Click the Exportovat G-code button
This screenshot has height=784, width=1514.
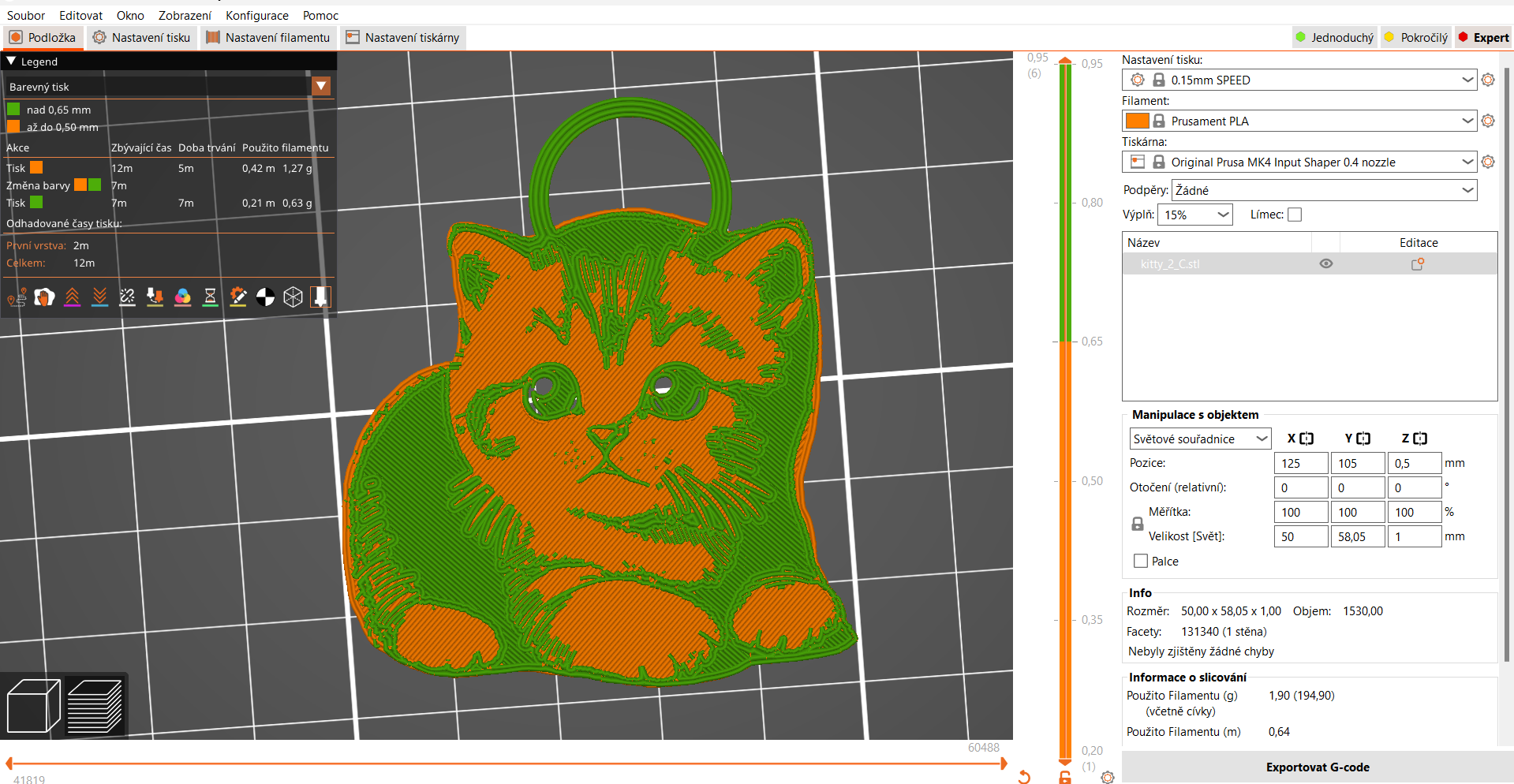pos(1318,767)
